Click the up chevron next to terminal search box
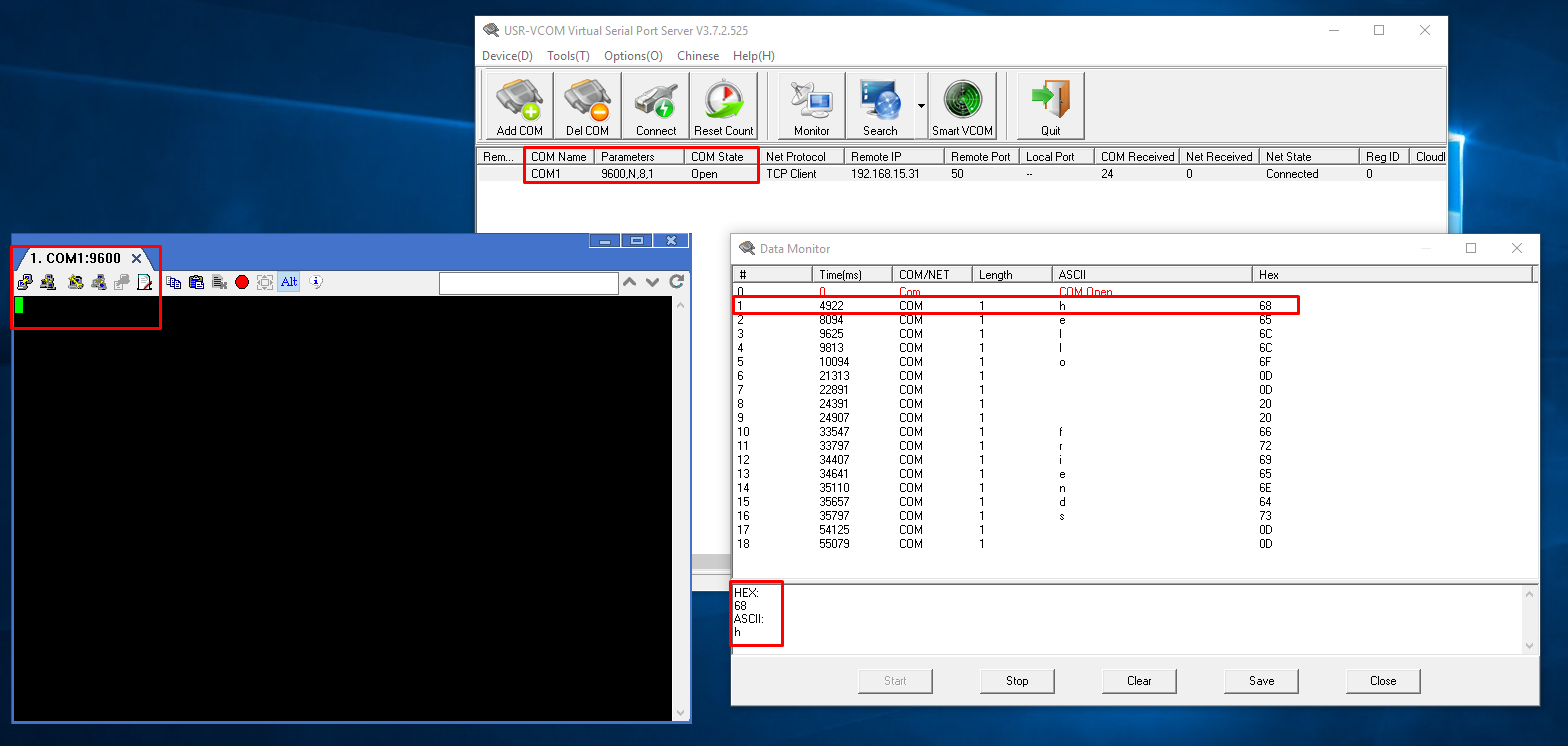 tap(629, 283)
